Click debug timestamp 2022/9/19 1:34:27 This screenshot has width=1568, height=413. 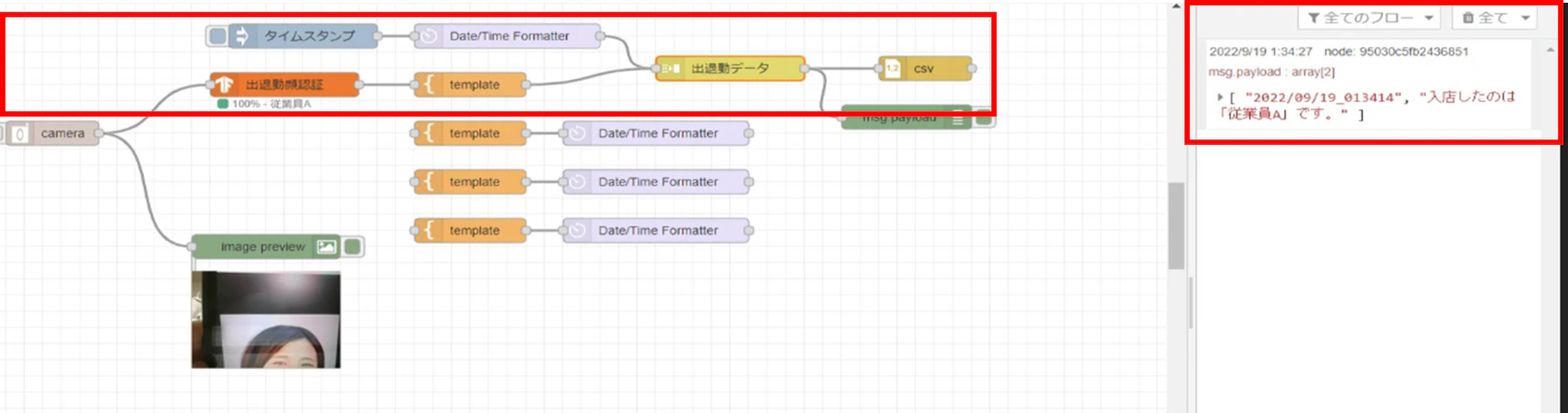pos(1260,52)
